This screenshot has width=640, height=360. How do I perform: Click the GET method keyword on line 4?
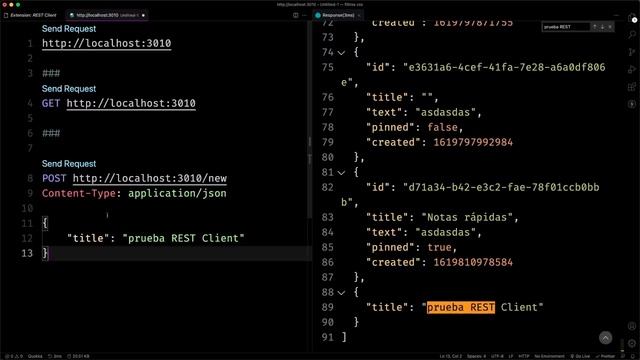51,103
